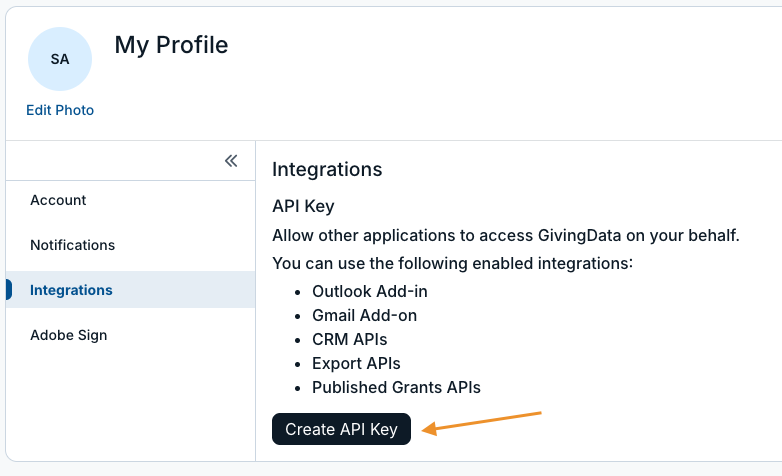Click the Gmail Add-on list entry
The image size is (782, 476).
pos(365,315)
